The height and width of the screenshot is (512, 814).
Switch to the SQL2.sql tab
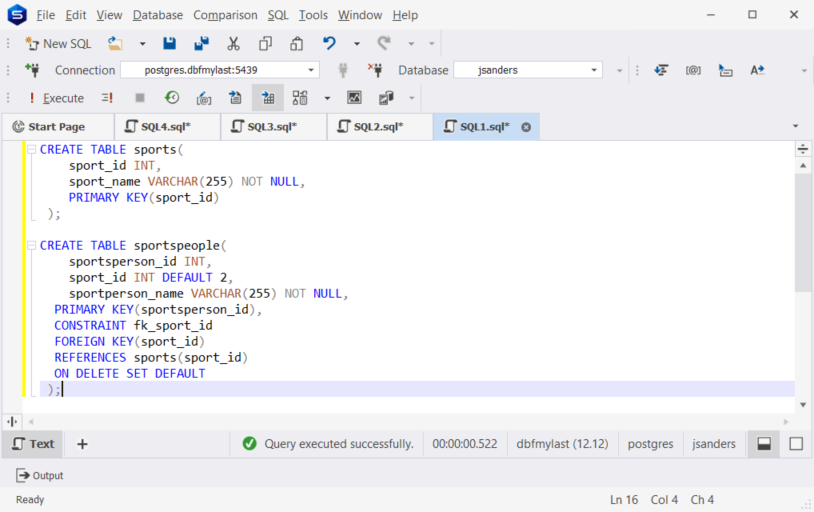[x=379, y=127]
